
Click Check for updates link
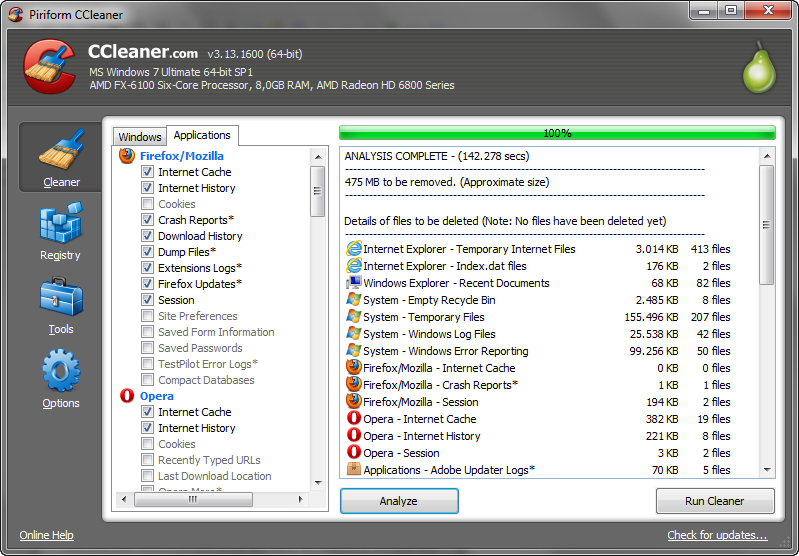click(x=717, y=535)
